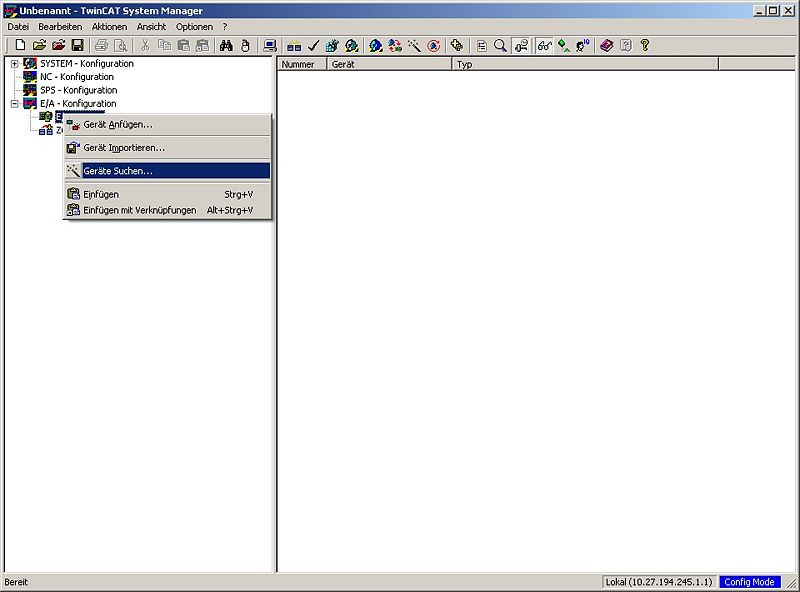Open the Aktionen menu

coord(109,27)
